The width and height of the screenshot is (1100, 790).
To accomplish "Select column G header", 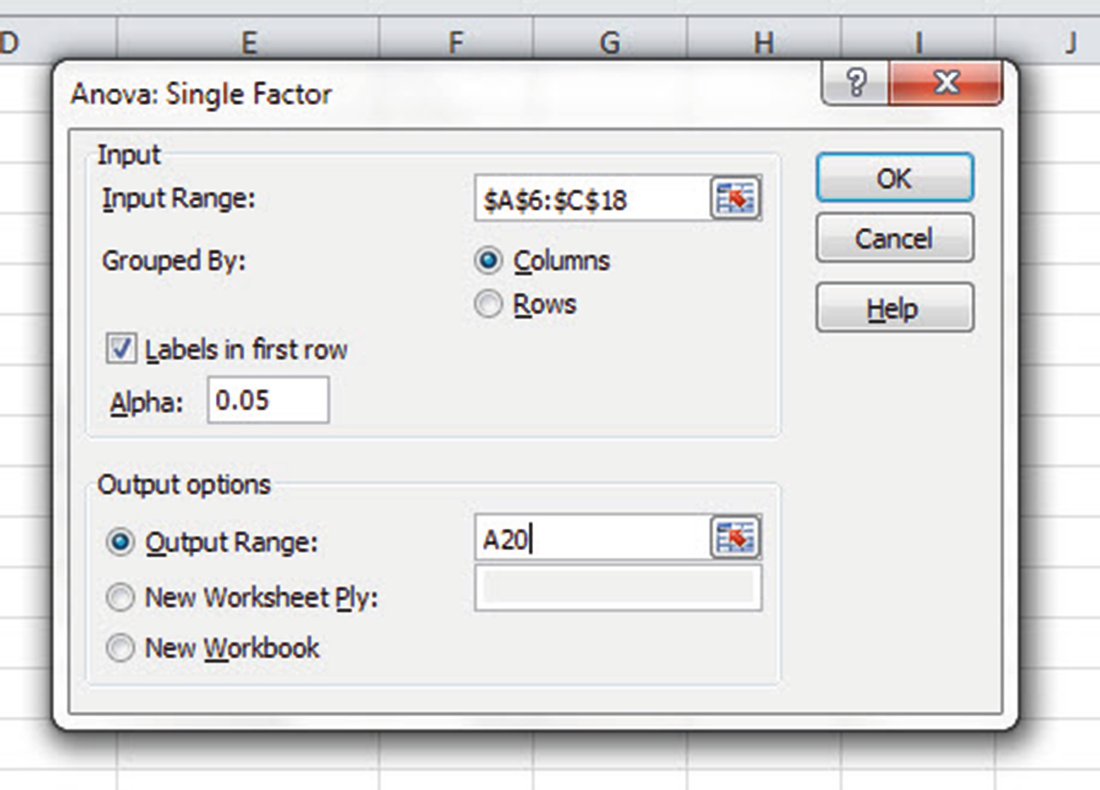I will pyautogui.click(x=610, y=42).
